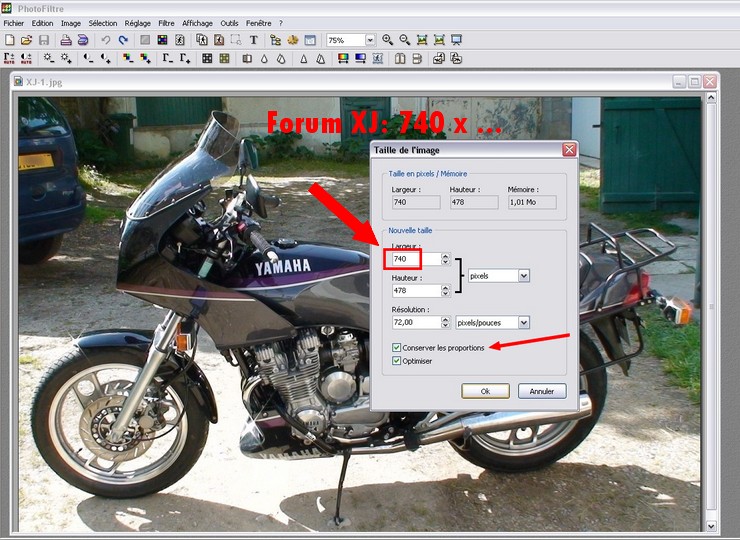Open the Filtre menu
The width and height of the screenshot is (740, 540).
pos(166,23)
